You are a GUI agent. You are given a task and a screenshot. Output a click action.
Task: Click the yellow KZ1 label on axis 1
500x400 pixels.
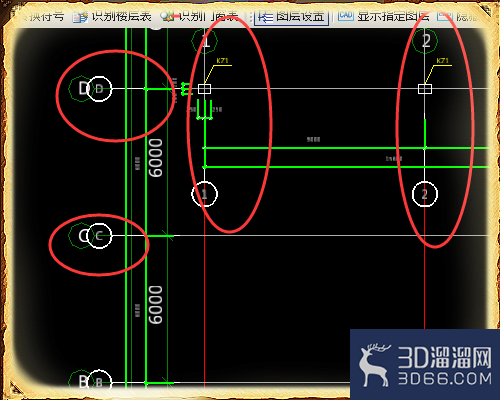tap(222, 61)
